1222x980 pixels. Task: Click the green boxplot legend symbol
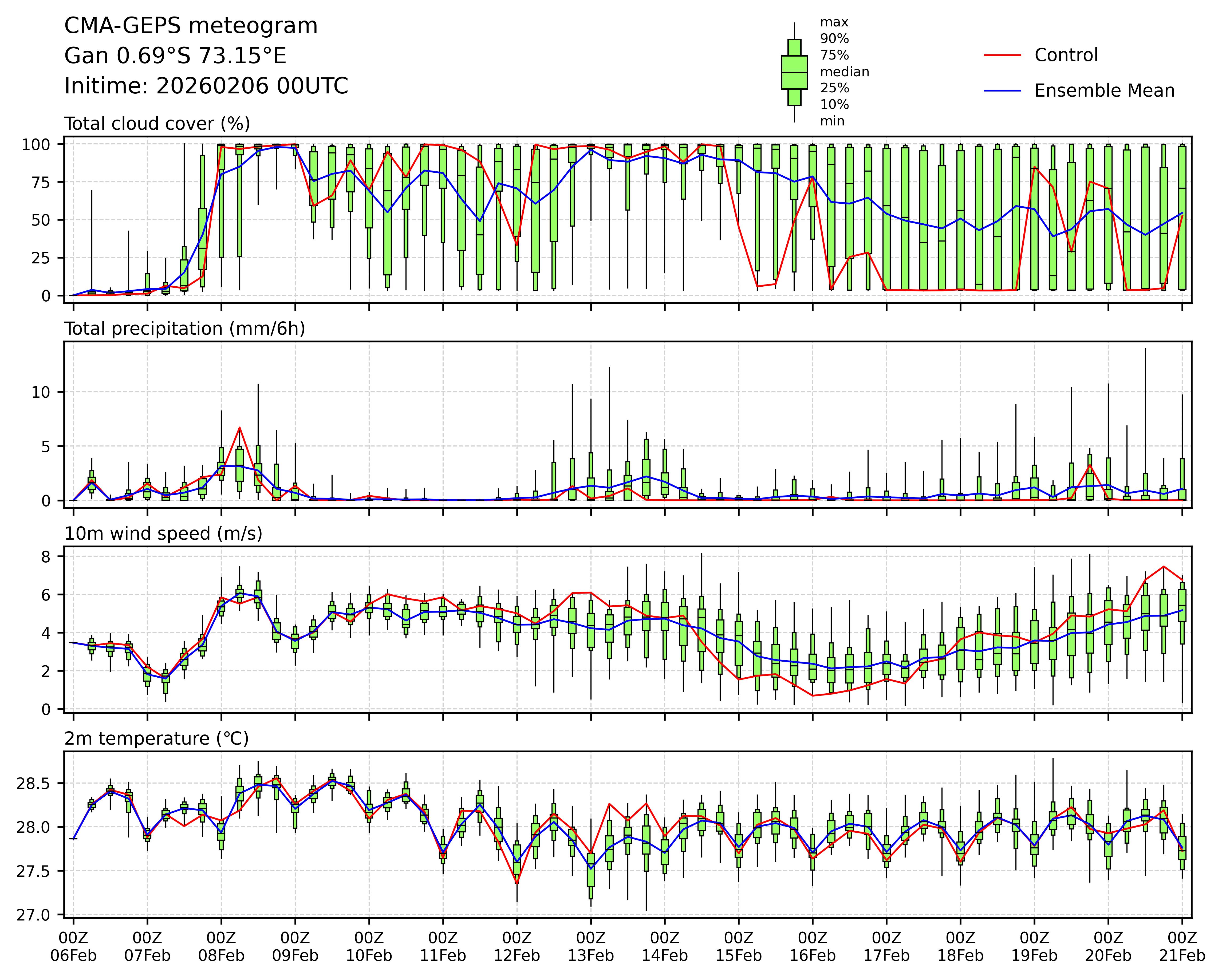[x=794, y=73]
